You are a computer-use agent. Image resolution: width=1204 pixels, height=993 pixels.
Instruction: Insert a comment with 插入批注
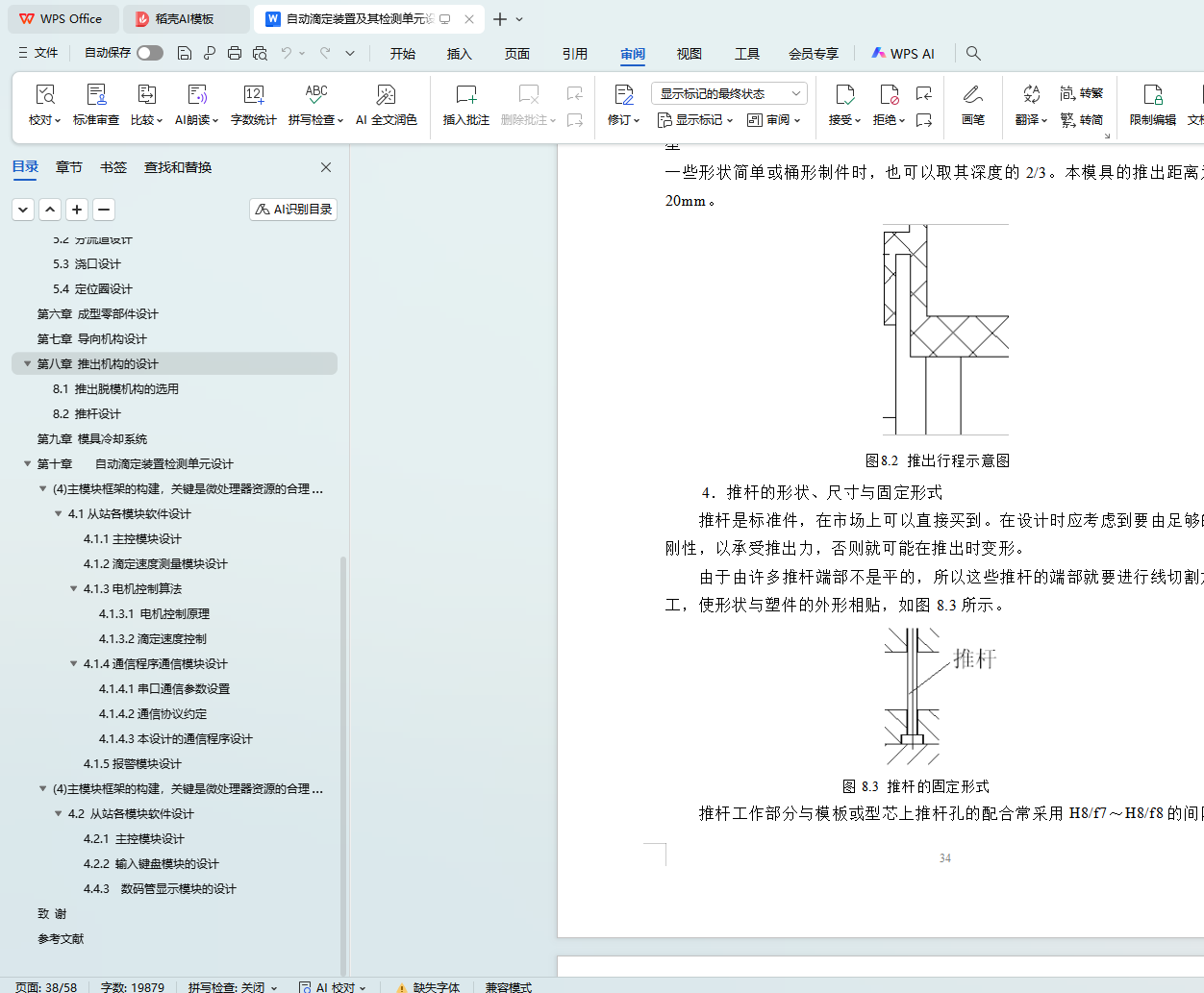click(465, 95)
